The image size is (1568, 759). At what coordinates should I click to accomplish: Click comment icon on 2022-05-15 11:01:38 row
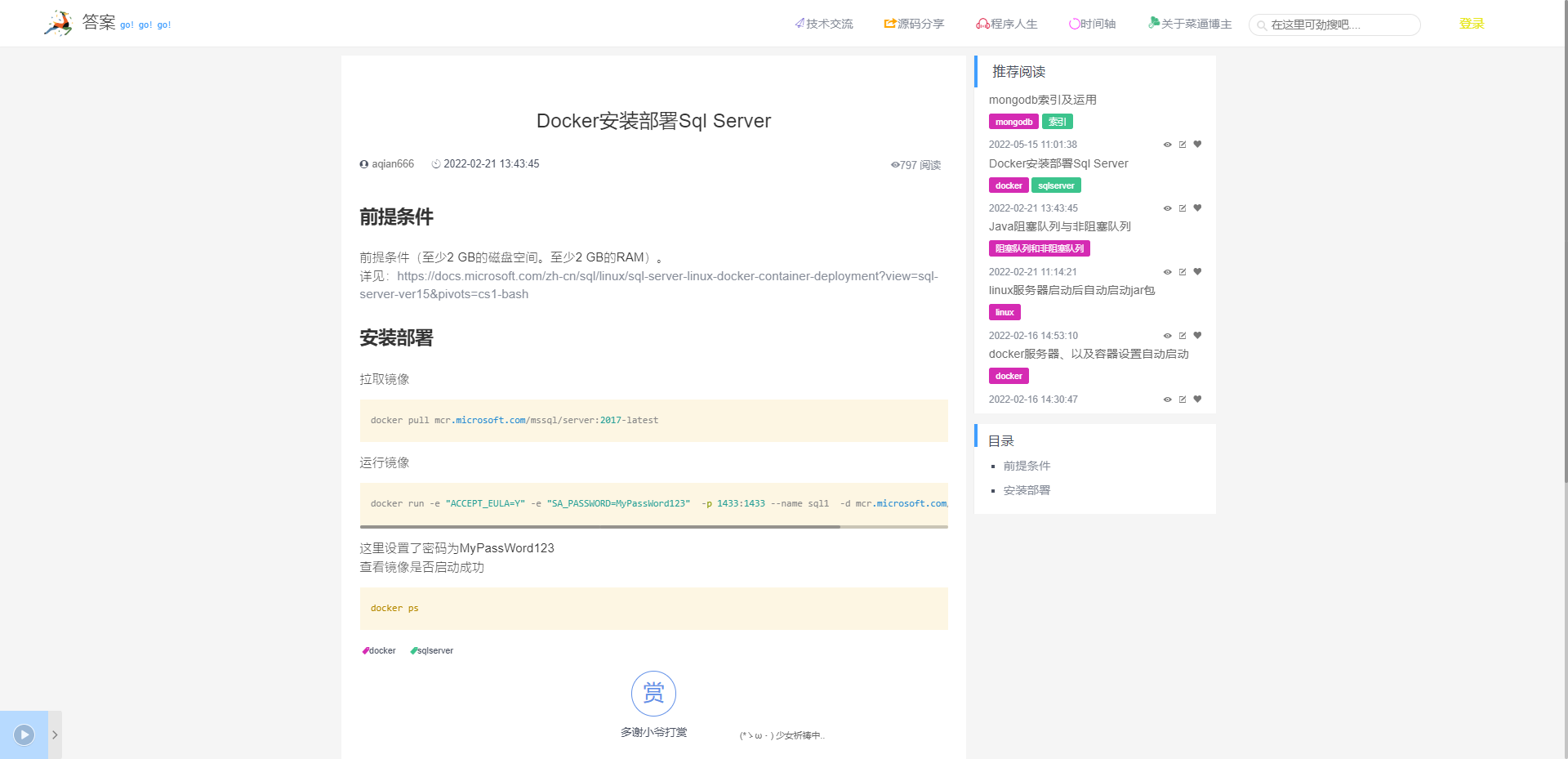(x=1183, y=145)
